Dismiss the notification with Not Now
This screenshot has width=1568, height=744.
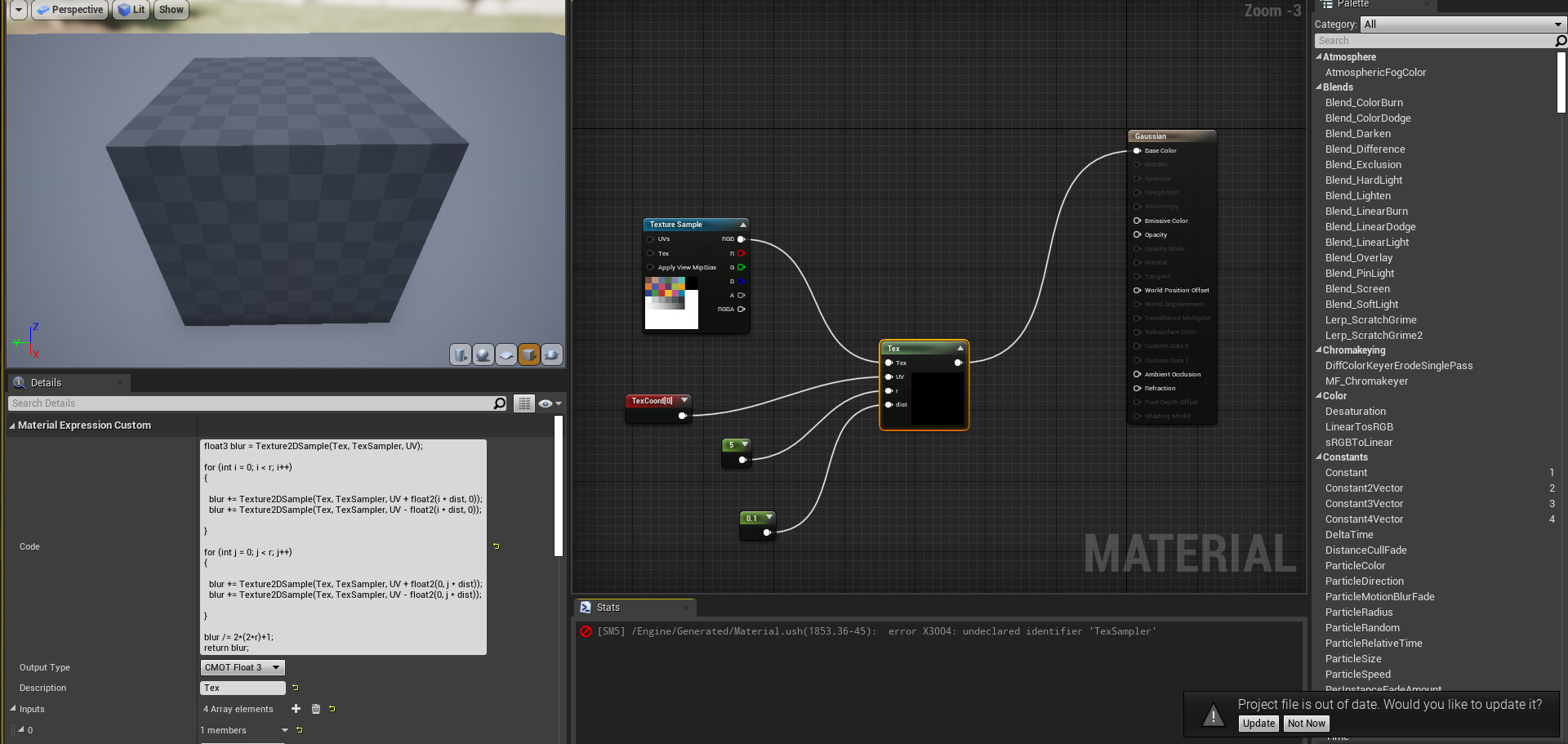point(1306,724)
